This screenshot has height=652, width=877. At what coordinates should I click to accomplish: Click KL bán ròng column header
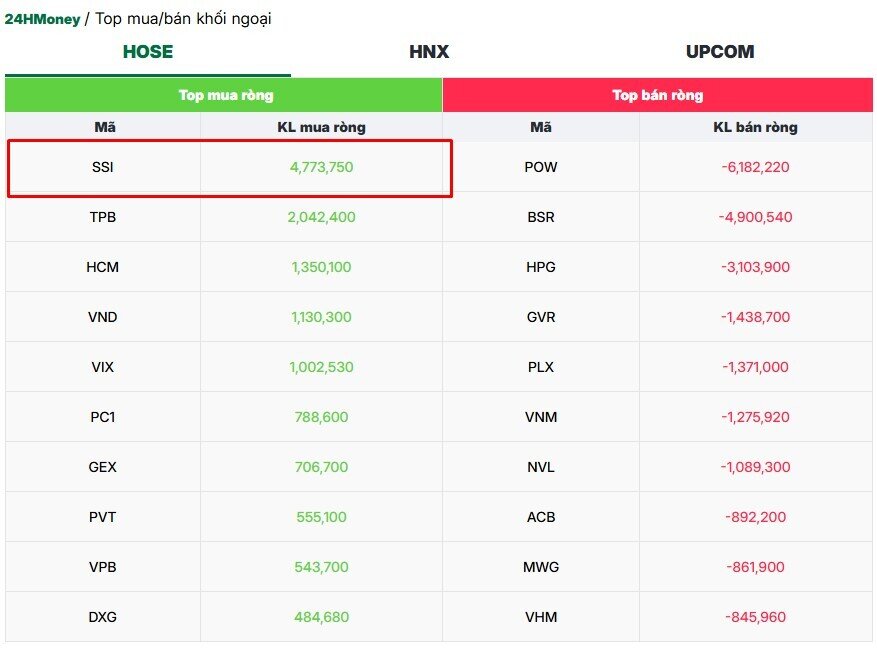(x=756, y=127)
